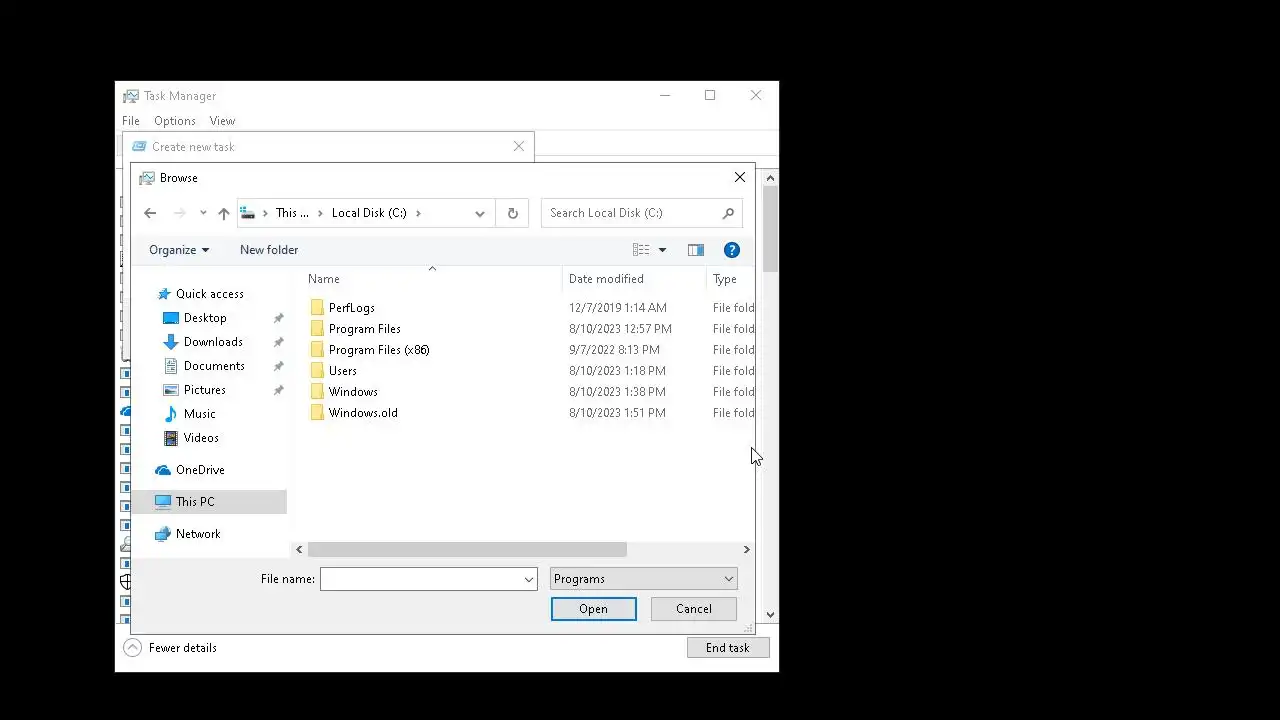Show the preview pane icon
The image size is (1280, 720).
point(696,250)
